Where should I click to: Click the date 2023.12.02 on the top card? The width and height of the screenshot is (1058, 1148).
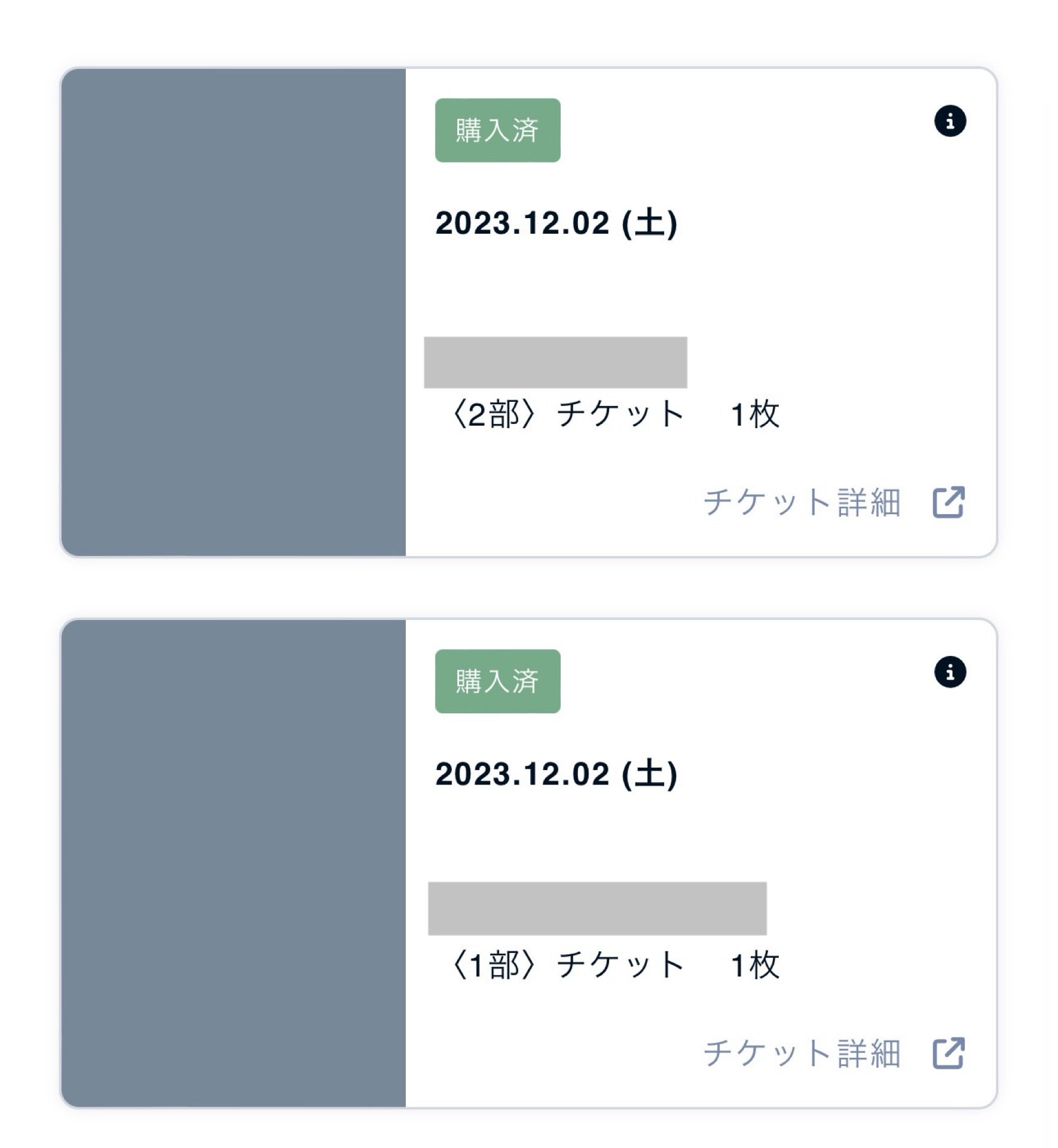click(555, 223)
